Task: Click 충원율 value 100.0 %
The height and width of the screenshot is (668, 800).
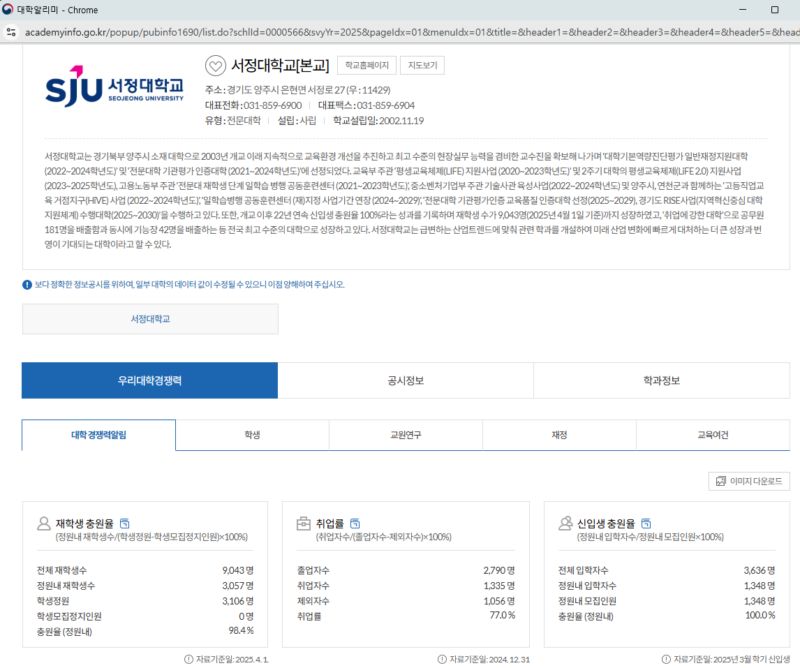Action: [760, 615]
